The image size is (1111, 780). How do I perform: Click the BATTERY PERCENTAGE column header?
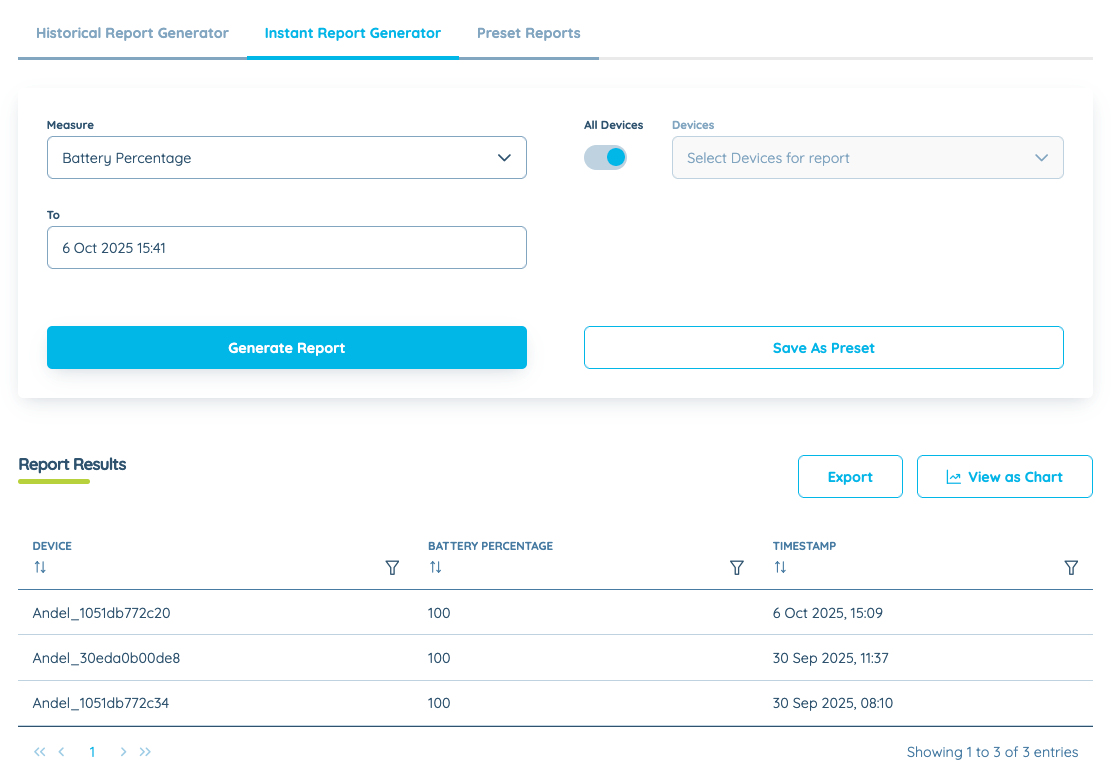[490, 546]
